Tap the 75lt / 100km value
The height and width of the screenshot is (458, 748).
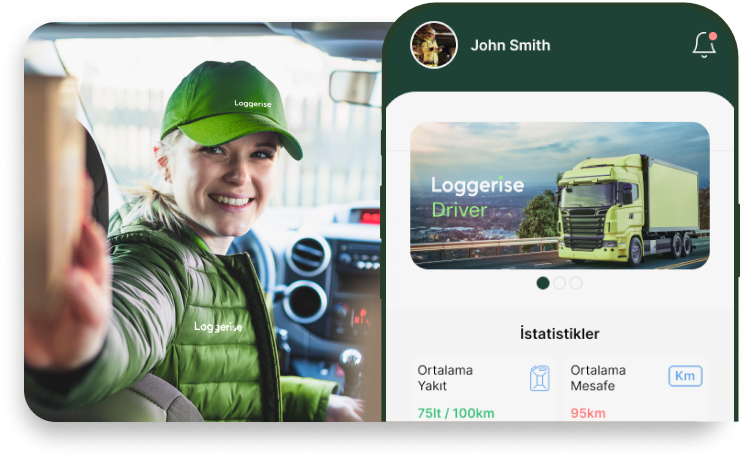(456, 413)
